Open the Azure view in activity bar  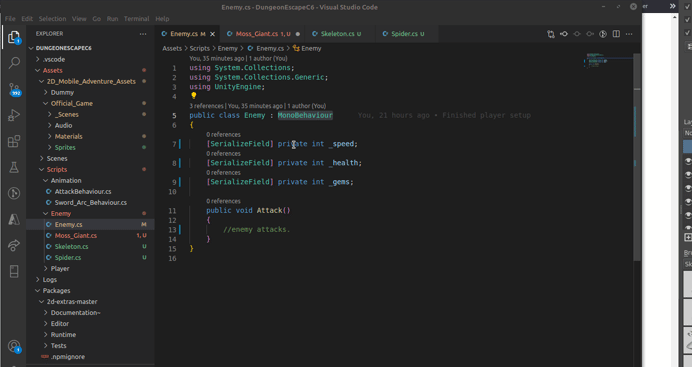pyautogui.click(x=14, y=219)
